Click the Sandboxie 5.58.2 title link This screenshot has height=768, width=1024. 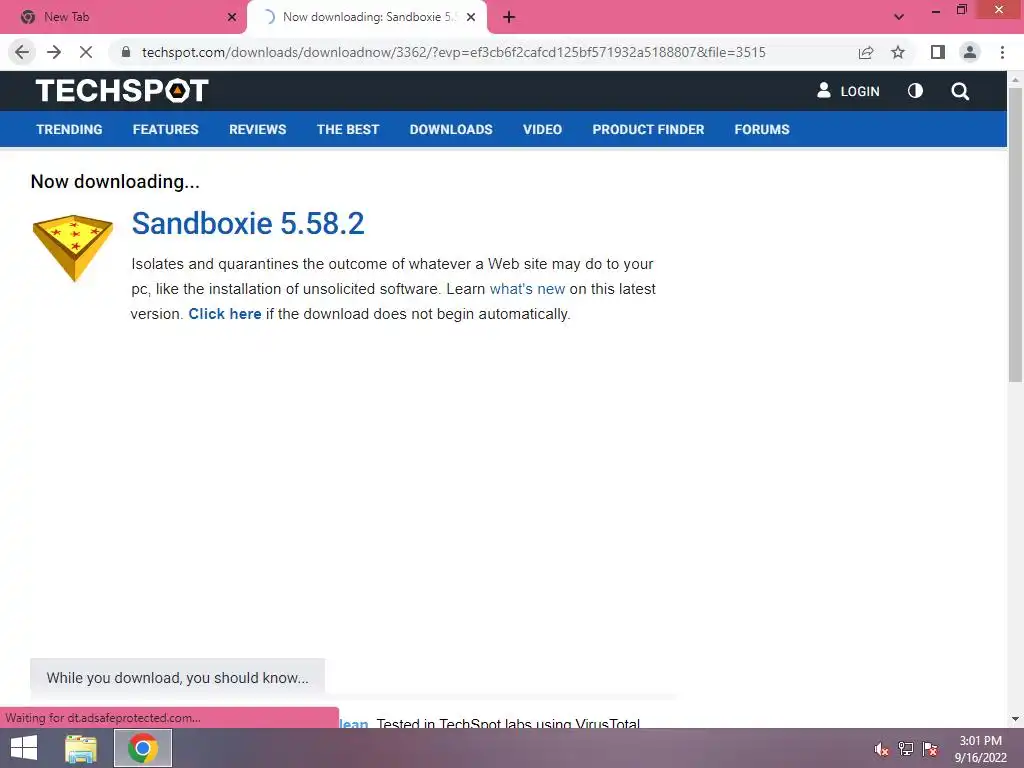pyautogui.click(x=248, y=223)
